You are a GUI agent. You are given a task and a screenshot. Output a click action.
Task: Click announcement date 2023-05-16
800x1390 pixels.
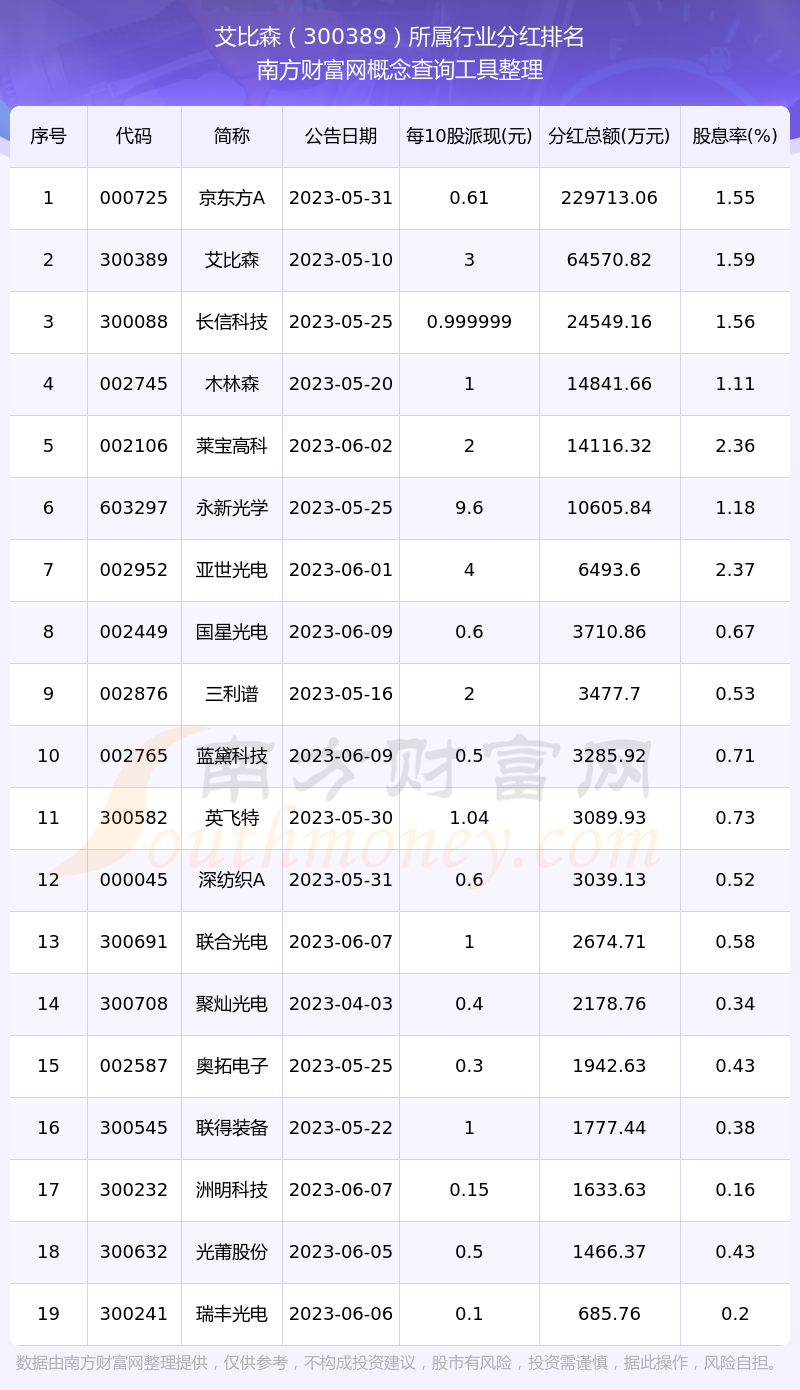341,694
